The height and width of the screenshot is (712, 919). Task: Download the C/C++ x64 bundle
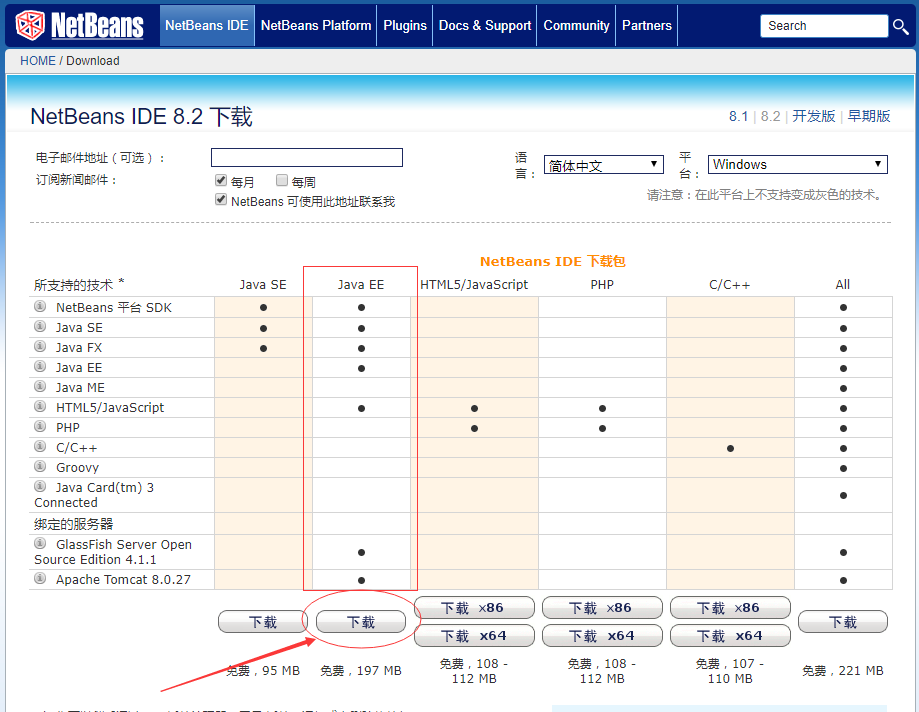click(x=730, y=636)
